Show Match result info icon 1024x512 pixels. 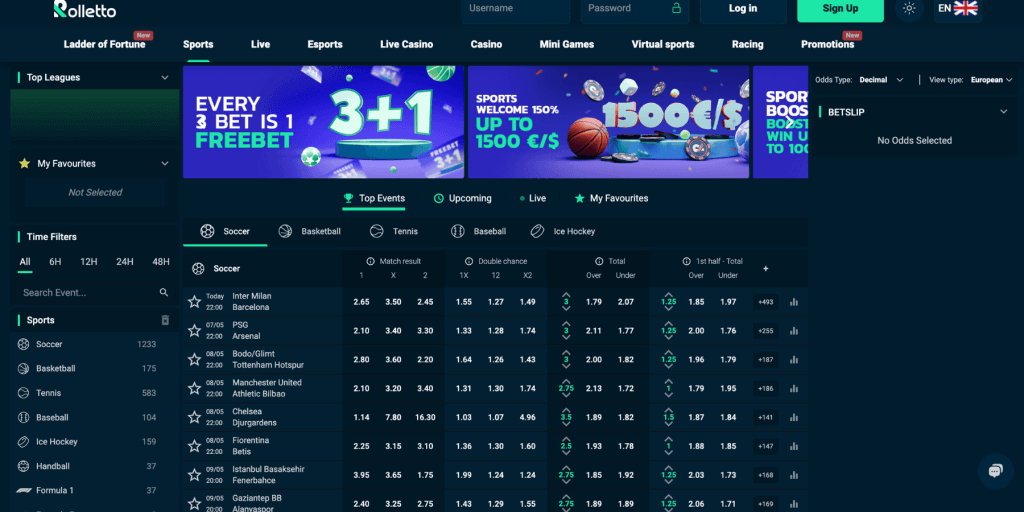(370, 261)
